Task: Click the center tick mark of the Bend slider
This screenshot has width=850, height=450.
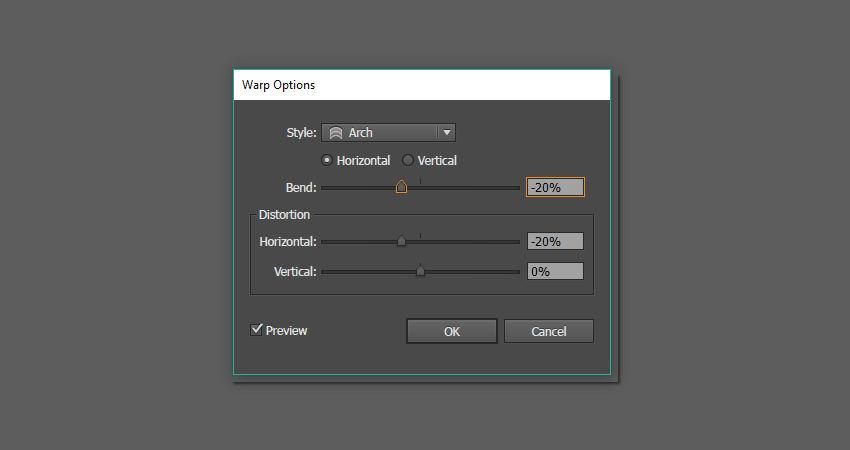Action: click(x=420, y=181)
